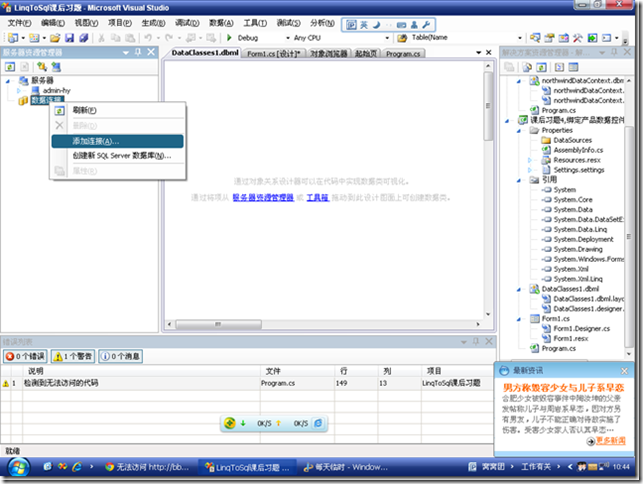
Task: Click the Undo arrow icon
Action: pyautogui.click(x=148, y=38)
